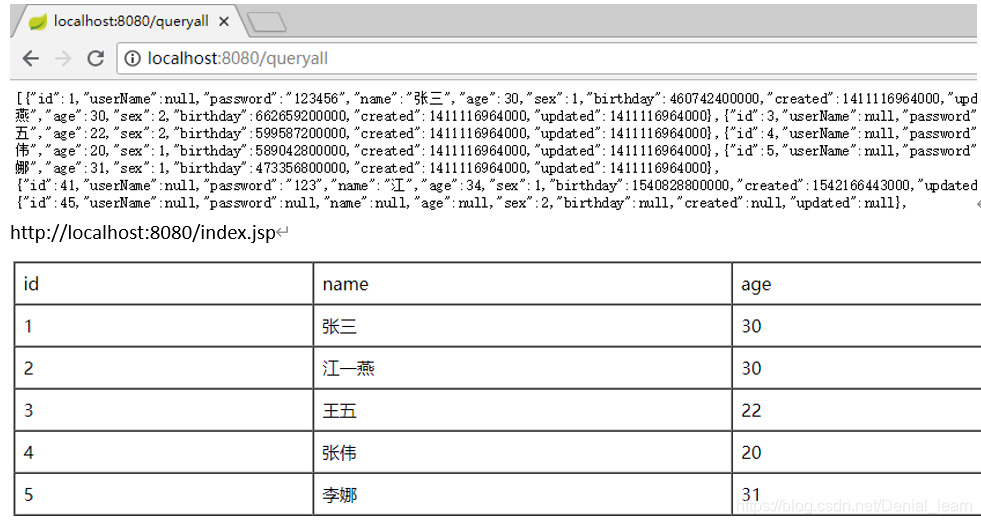Image resolution: width=981 pixels, height=524 pixels.
Task: Click the 'name' table header
Action: pyautogui.click(x=522, y=284)
